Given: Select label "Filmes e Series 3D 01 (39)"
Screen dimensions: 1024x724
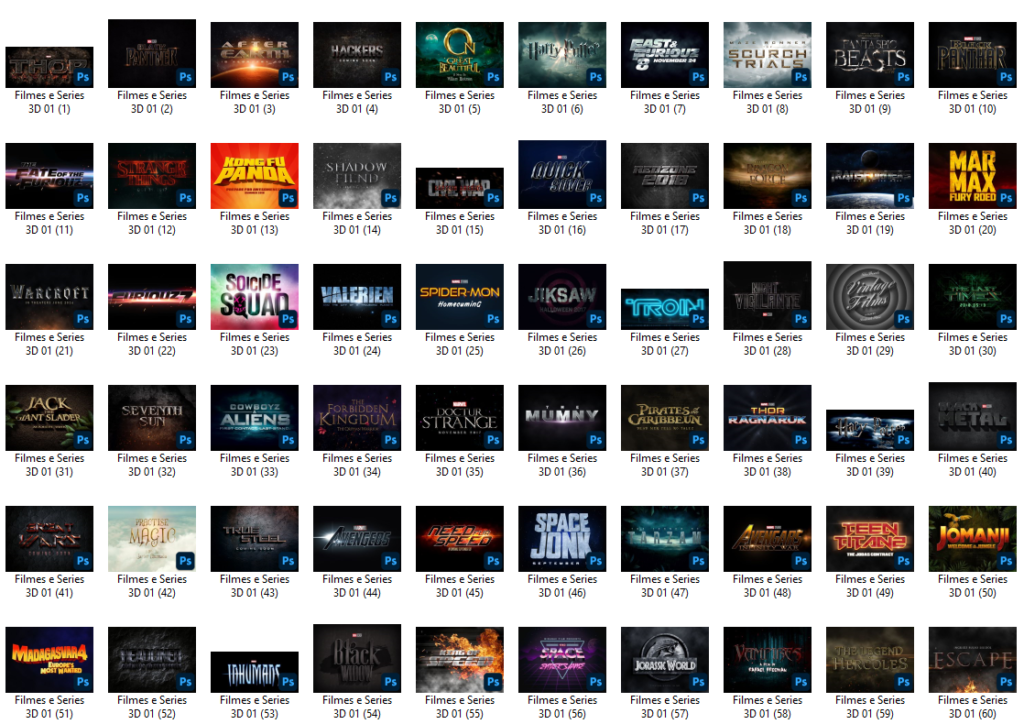Looking at the screenshot, I should click(870, 465).
